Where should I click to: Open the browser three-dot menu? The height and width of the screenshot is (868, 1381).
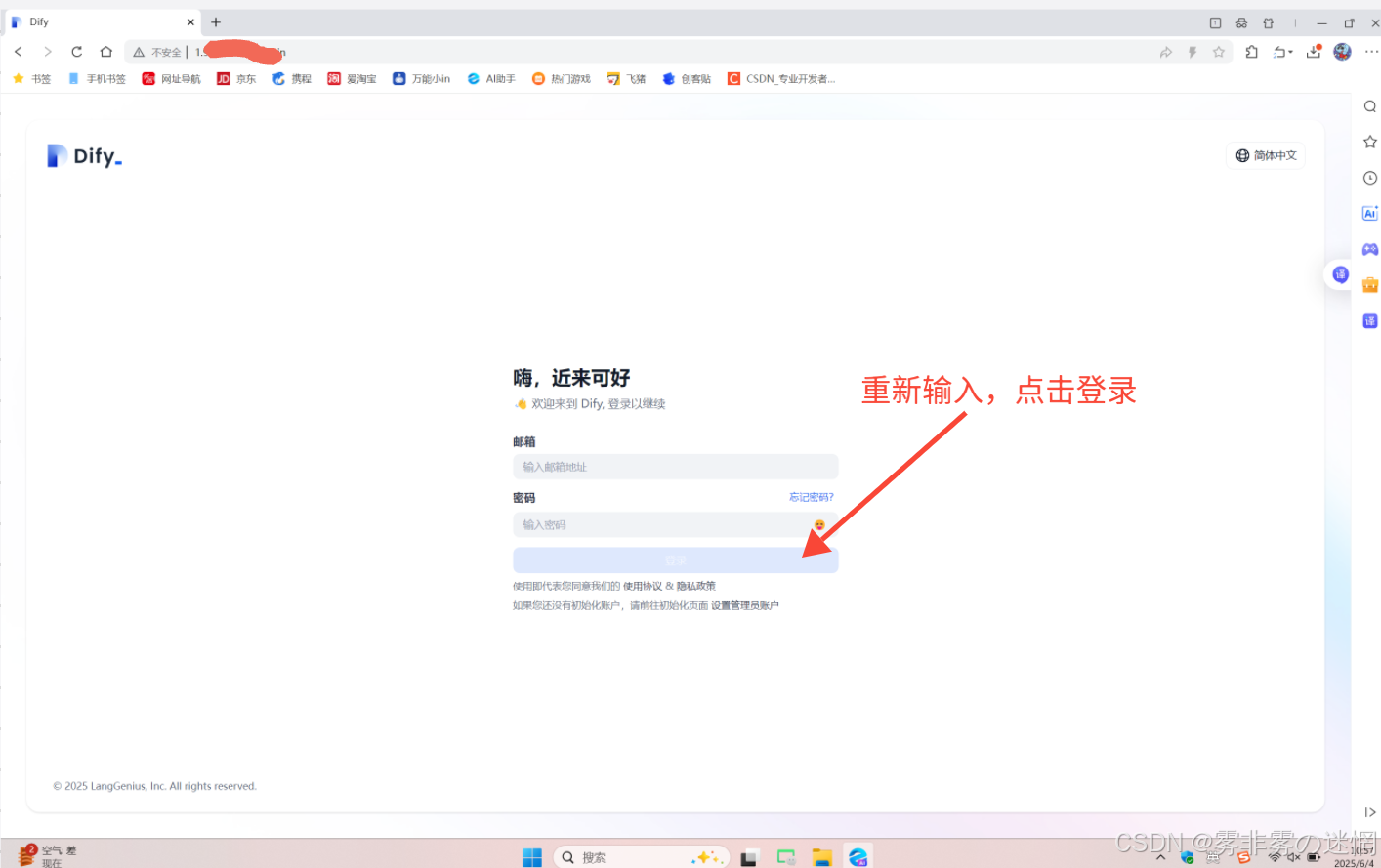[x=1371, y=52]
